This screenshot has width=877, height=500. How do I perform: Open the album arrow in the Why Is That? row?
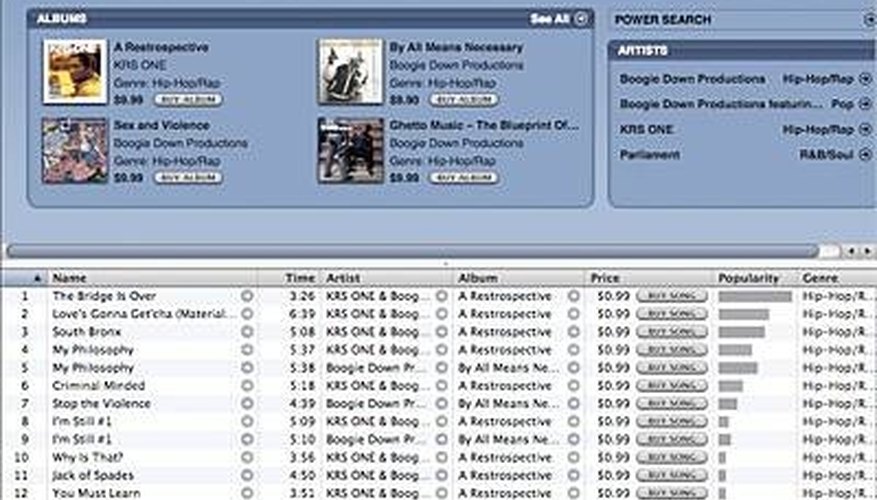point(574,457)
